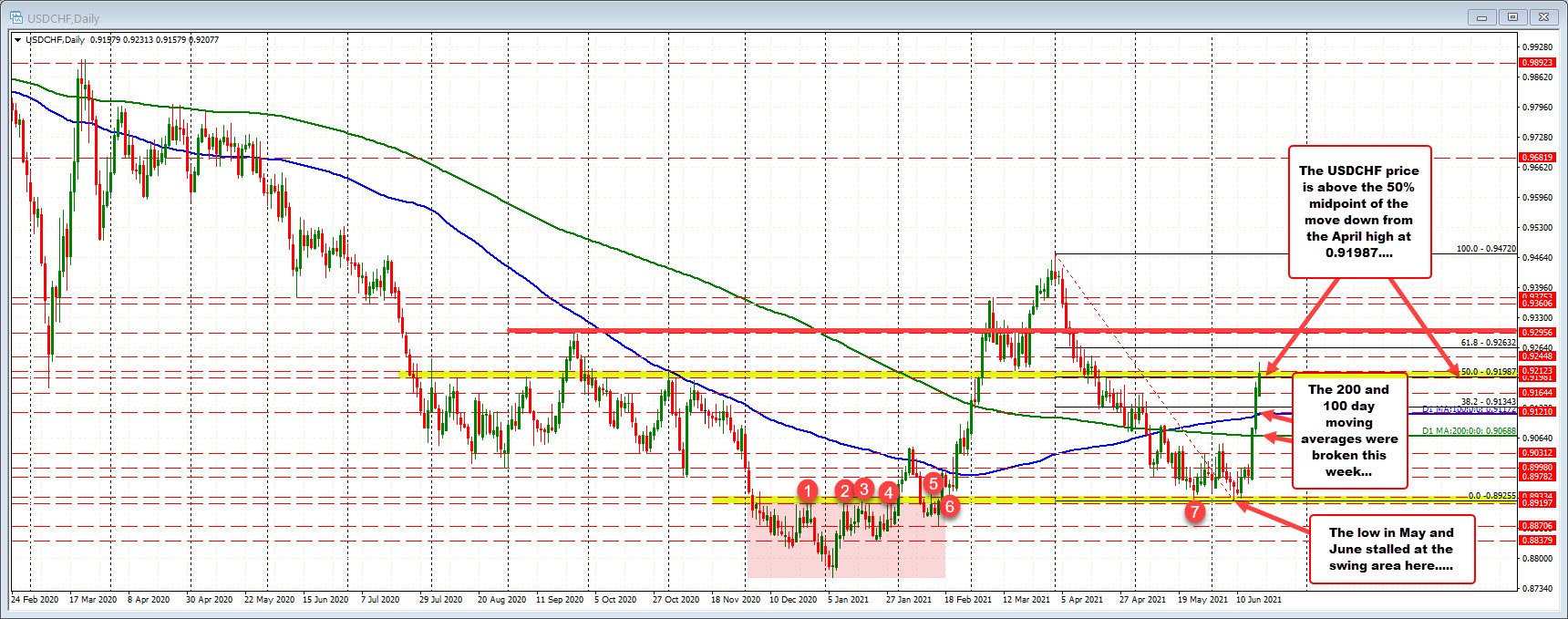Image resolution: width=1568 pixels, height=619 pixels.
Task: Click the '50.0 - 0.91987' Fibonacci label
Action: tap(1488, 372)
